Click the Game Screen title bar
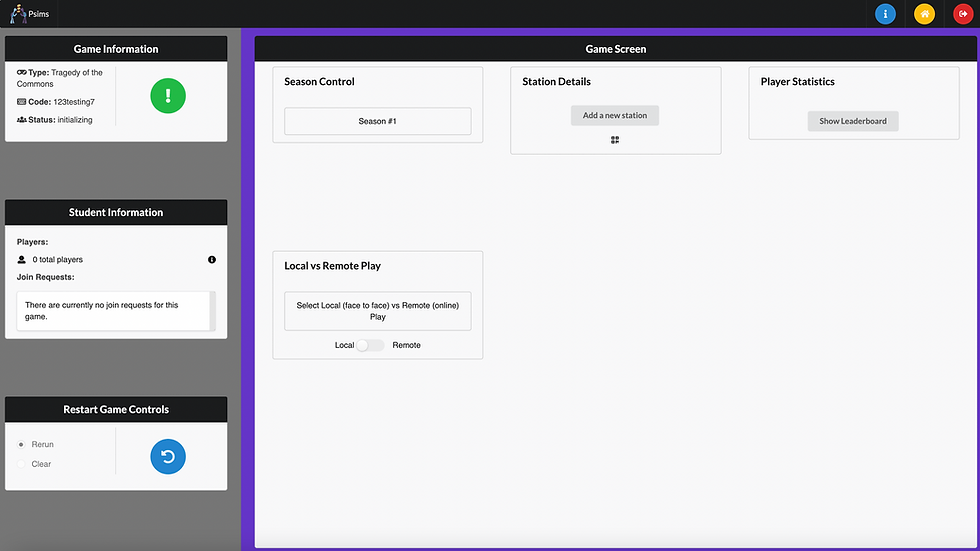Image resolution: width=980 pixels, height=551 pixels. 616,49
